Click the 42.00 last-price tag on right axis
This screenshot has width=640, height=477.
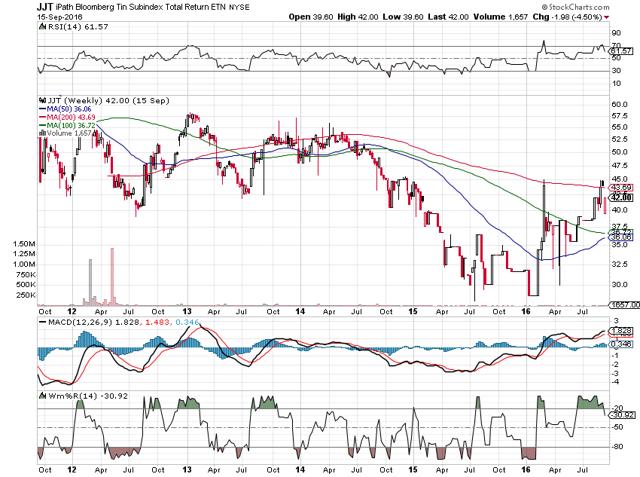pos(621,197)
